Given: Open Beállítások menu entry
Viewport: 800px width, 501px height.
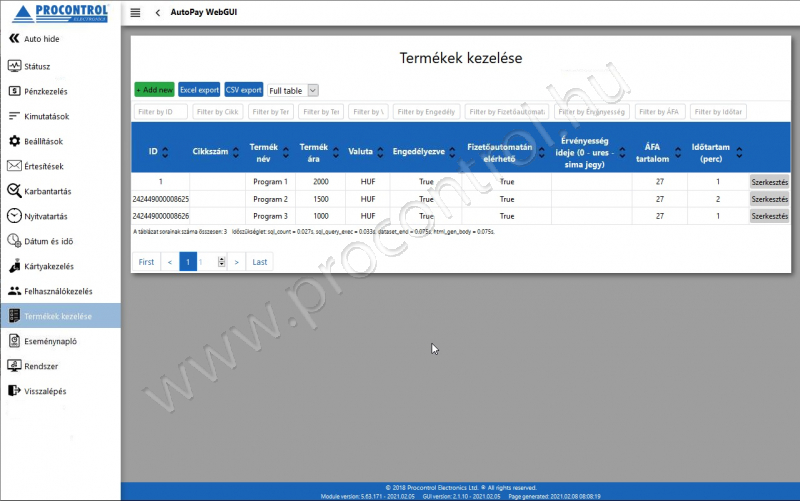Looking at the screenshot, I should tap(43, 141).
